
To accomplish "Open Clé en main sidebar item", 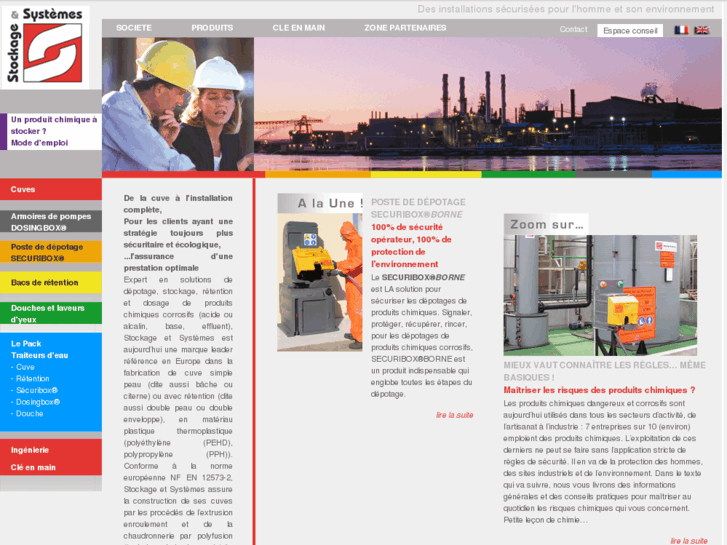I will 33,467.
